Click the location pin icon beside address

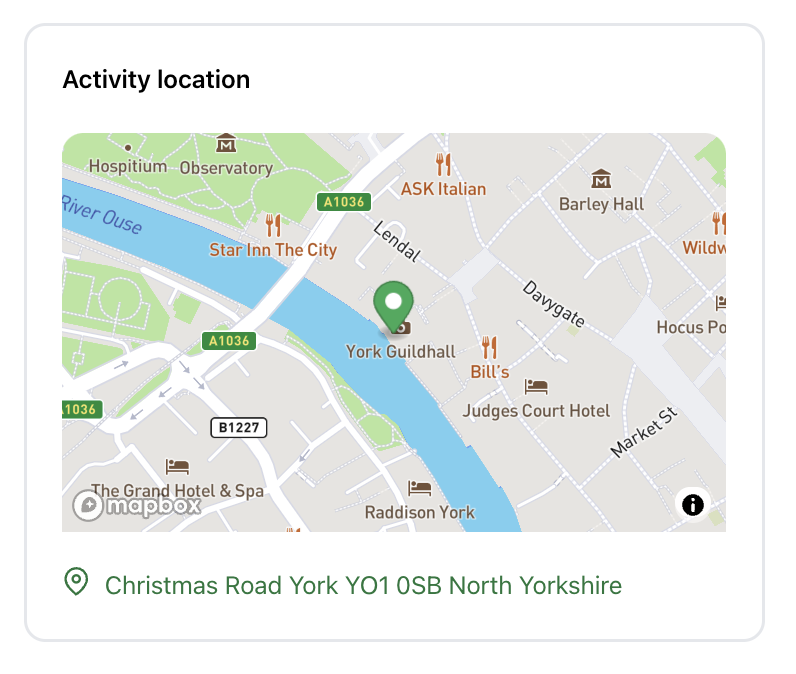(x=76, y=582)
